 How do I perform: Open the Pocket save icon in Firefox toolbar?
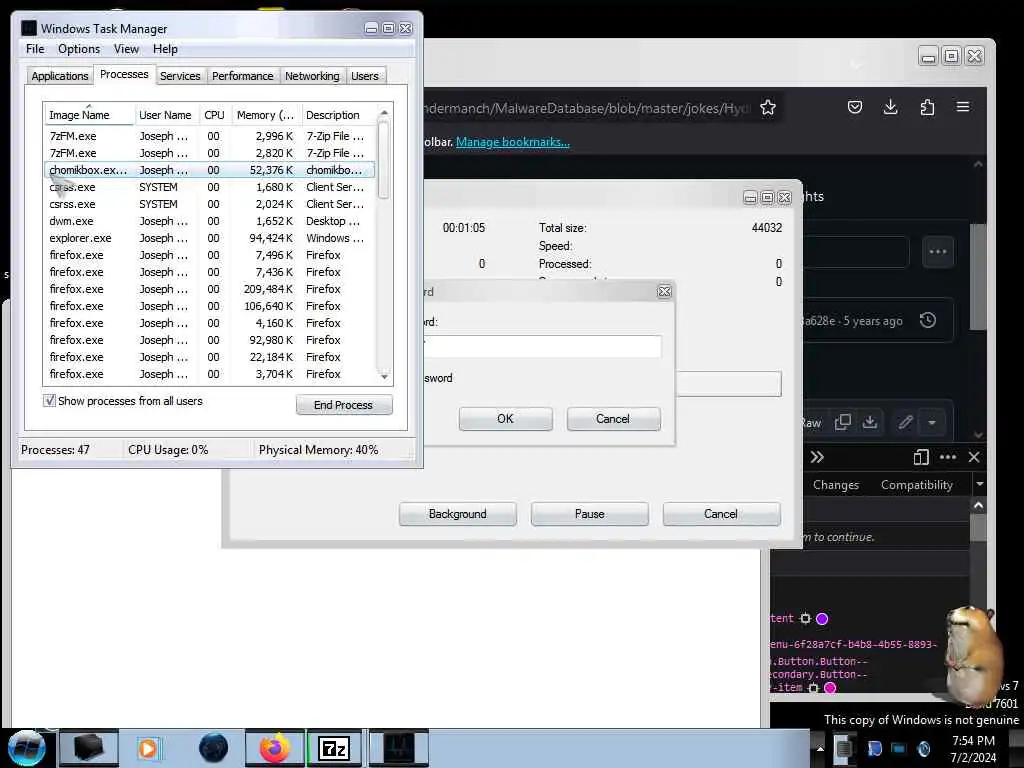click(855, 107)
